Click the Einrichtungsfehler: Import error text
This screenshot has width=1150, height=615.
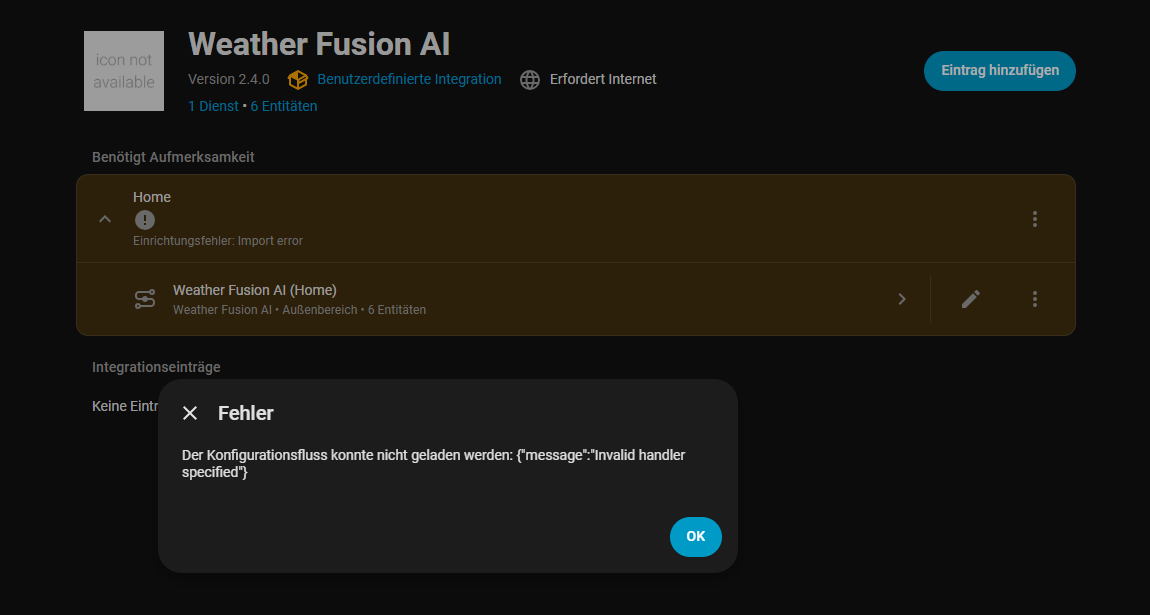218,241
